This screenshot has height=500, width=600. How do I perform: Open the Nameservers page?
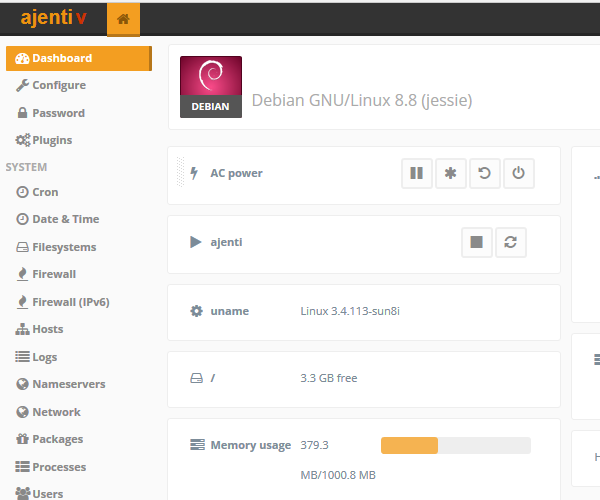[x=61, y=384]
